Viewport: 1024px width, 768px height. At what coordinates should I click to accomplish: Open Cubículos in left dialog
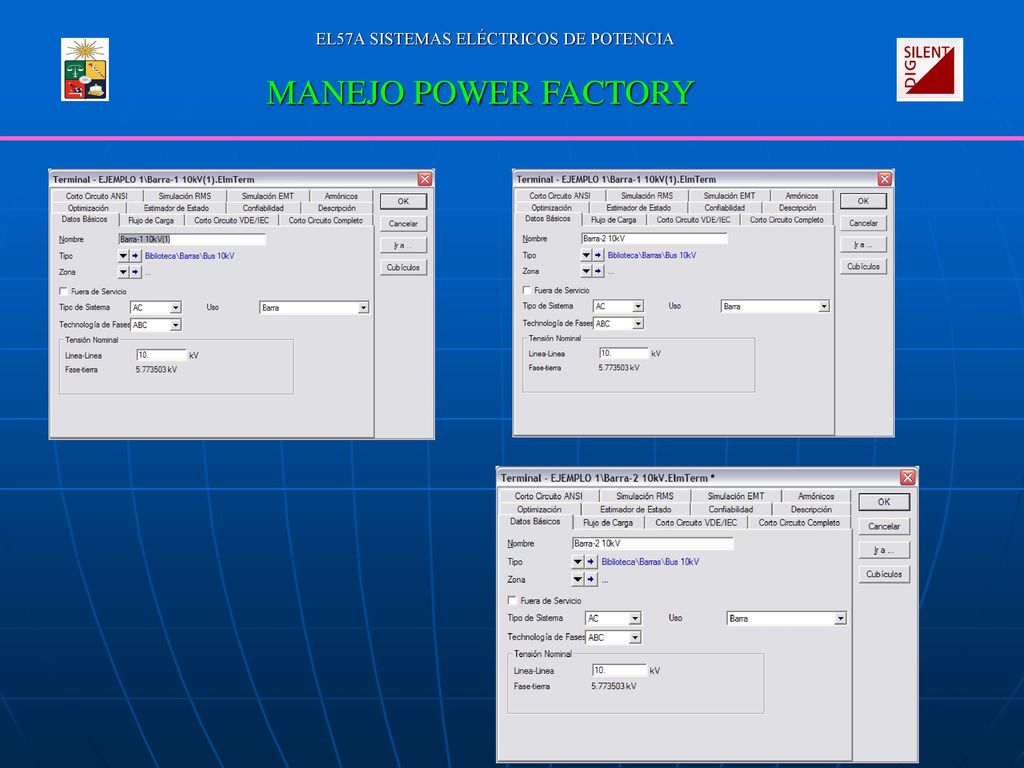[x=403, y=267]
